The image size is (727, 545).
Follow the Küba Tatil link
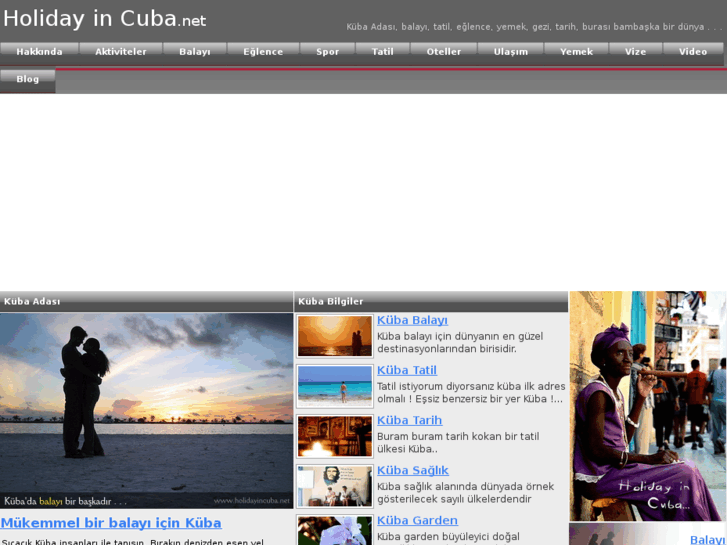click(x=407, y=370)
